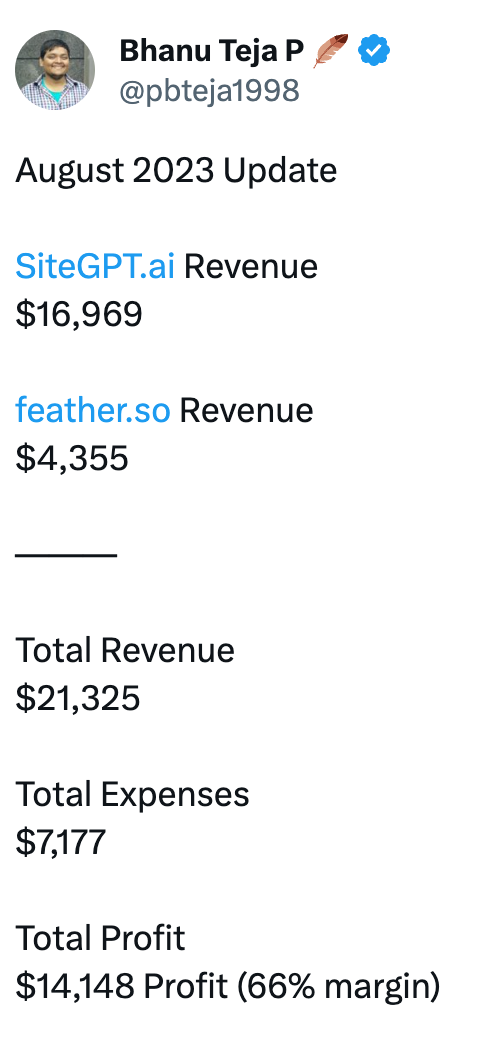Screen dimensions: 480x1048
Task: Open the @pbteja1998 handle
Action: (x=209, y=90)
